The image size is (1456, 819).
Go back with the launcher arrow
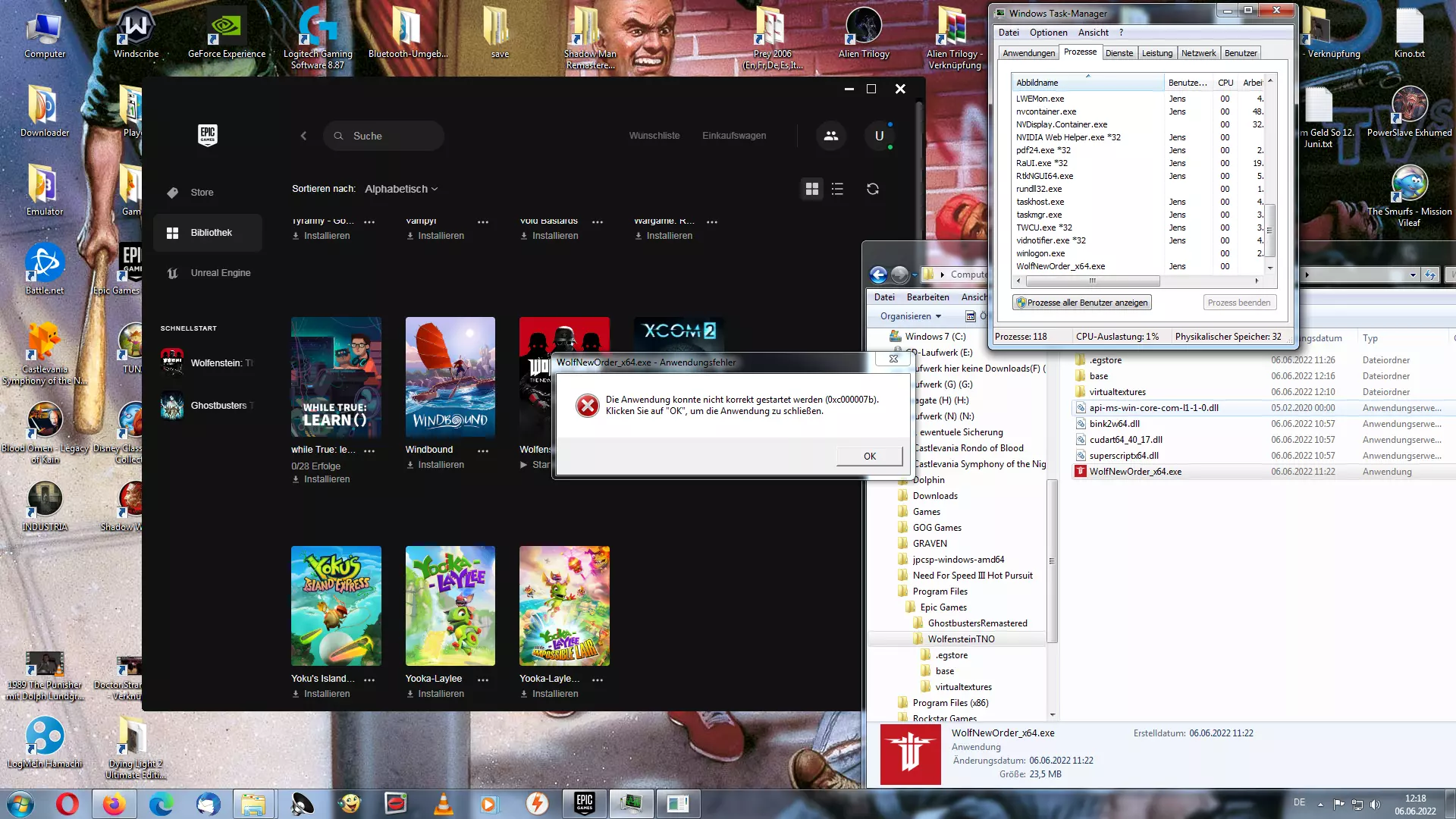coord(303,136)
